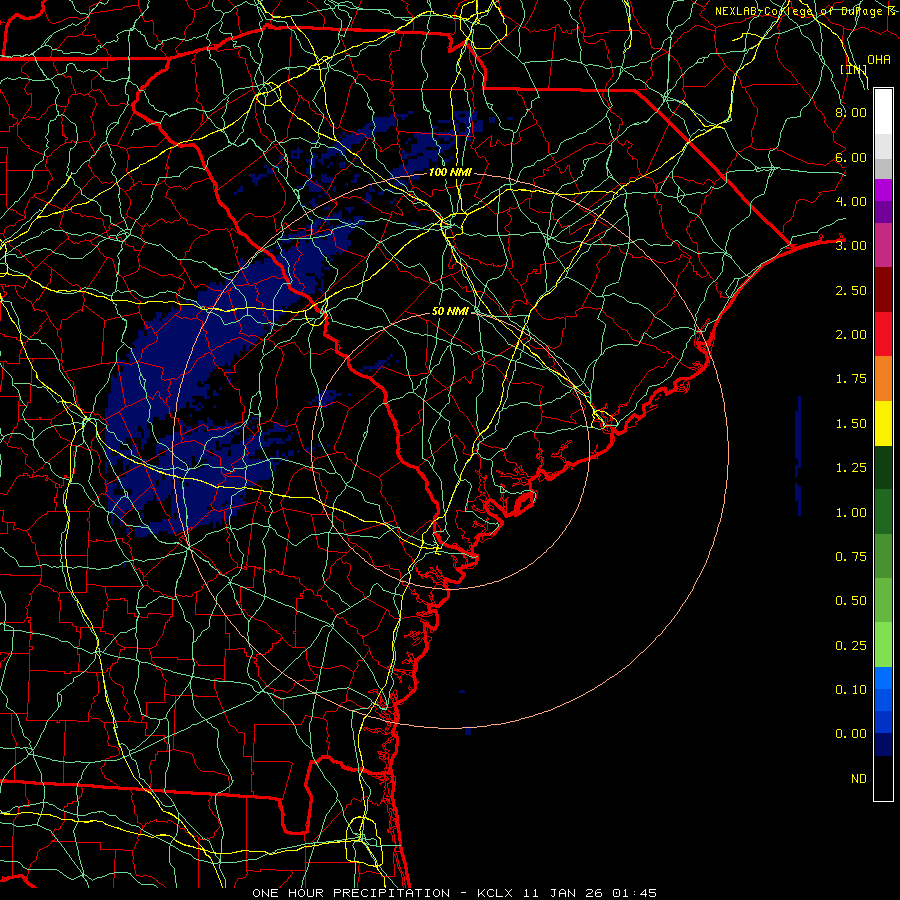Click the 3.00 scale value
The image size is (900, 900).
pos(851,246)
